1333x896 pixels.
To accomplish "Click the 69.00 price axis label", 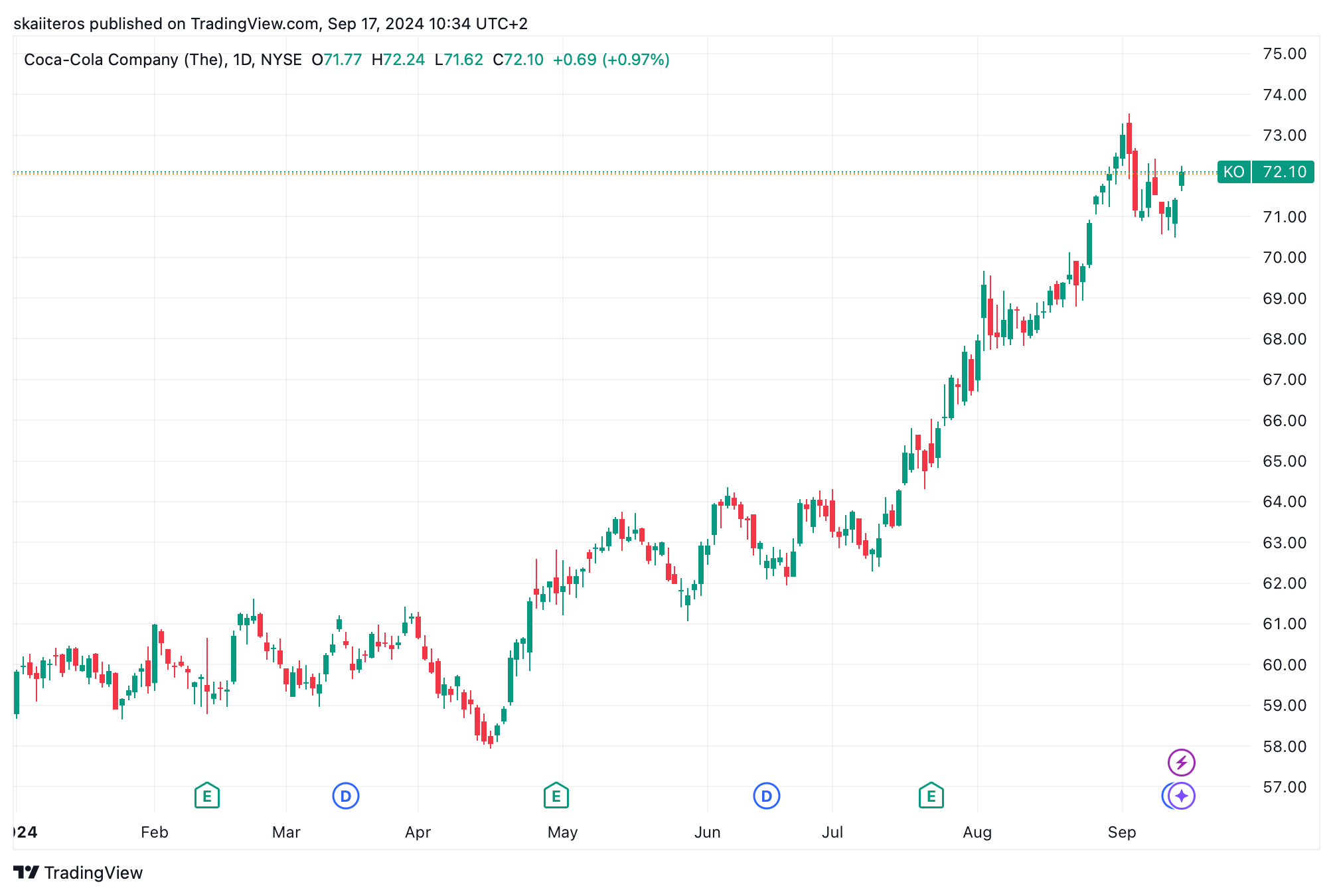I will (1285, 299).
